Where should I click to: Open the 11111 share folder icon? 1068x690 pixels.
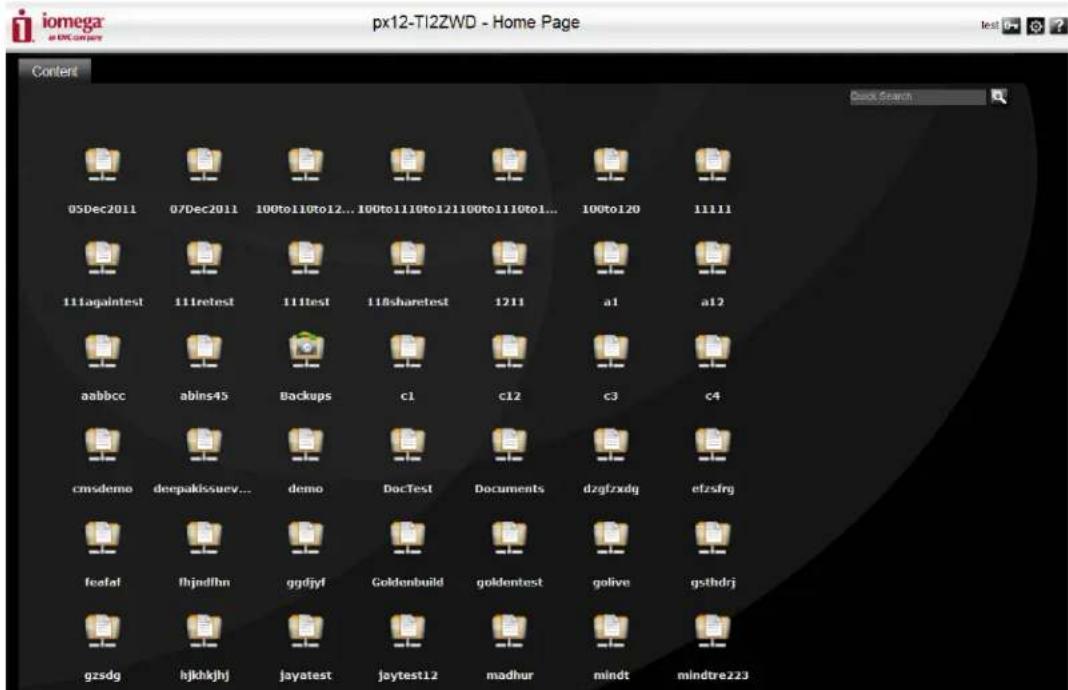click(x=712, y=164)
